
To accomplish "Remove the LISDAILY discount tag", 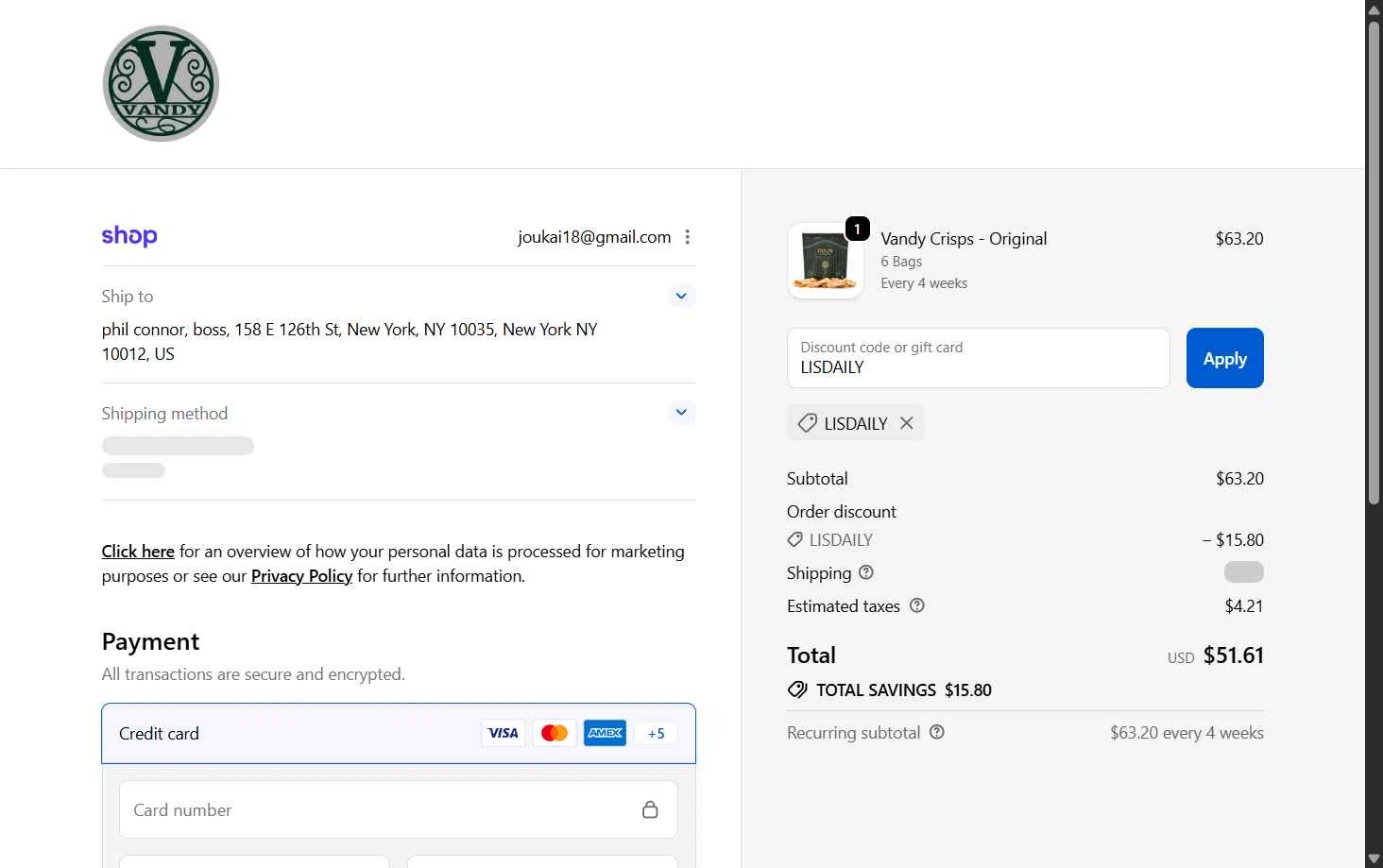I will tap(907, 423).
